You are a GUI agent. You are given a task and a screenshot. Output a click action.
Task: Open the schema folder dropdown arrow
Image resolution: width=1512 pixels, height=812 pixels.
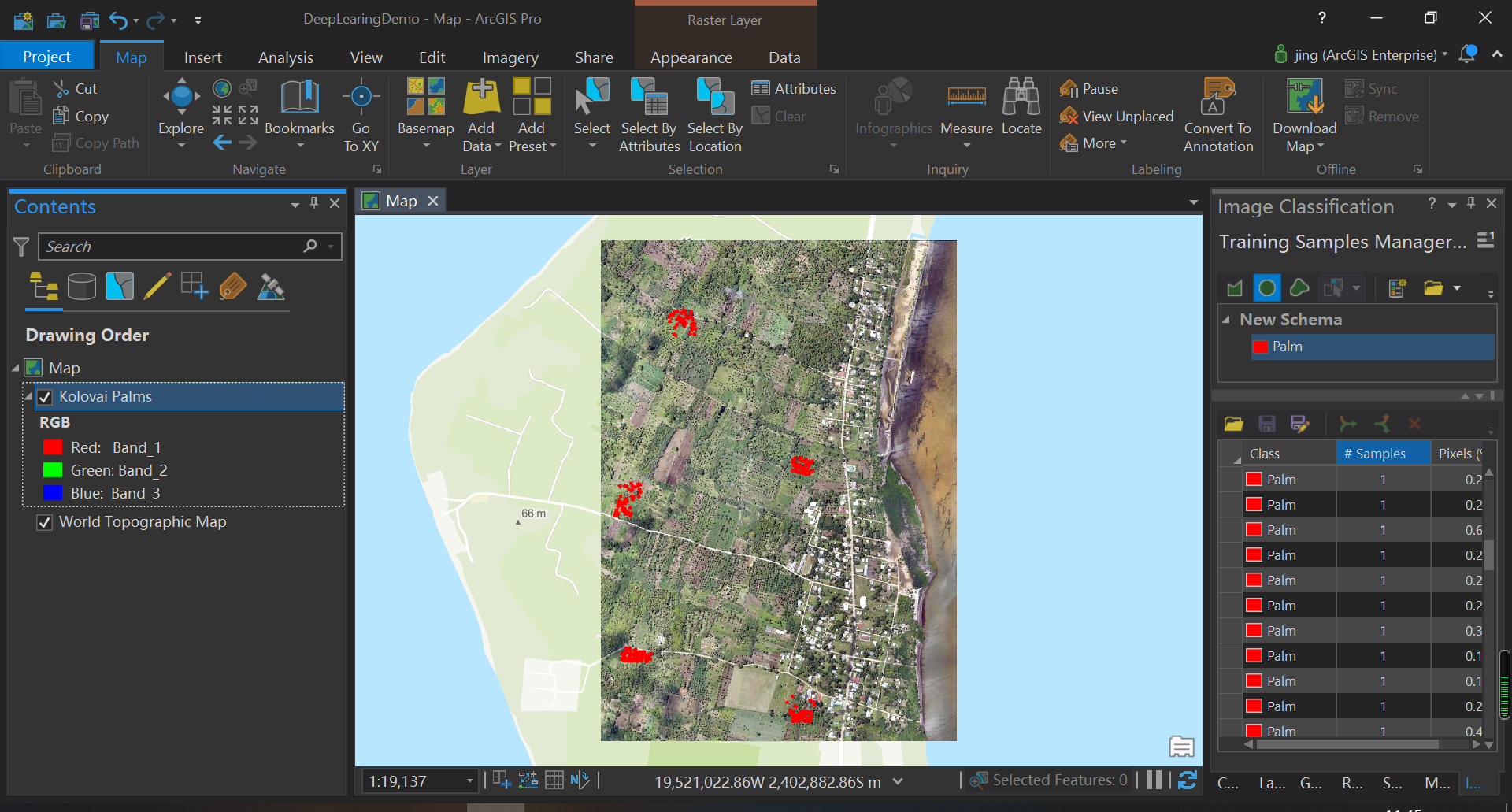tap(1457, 288)
